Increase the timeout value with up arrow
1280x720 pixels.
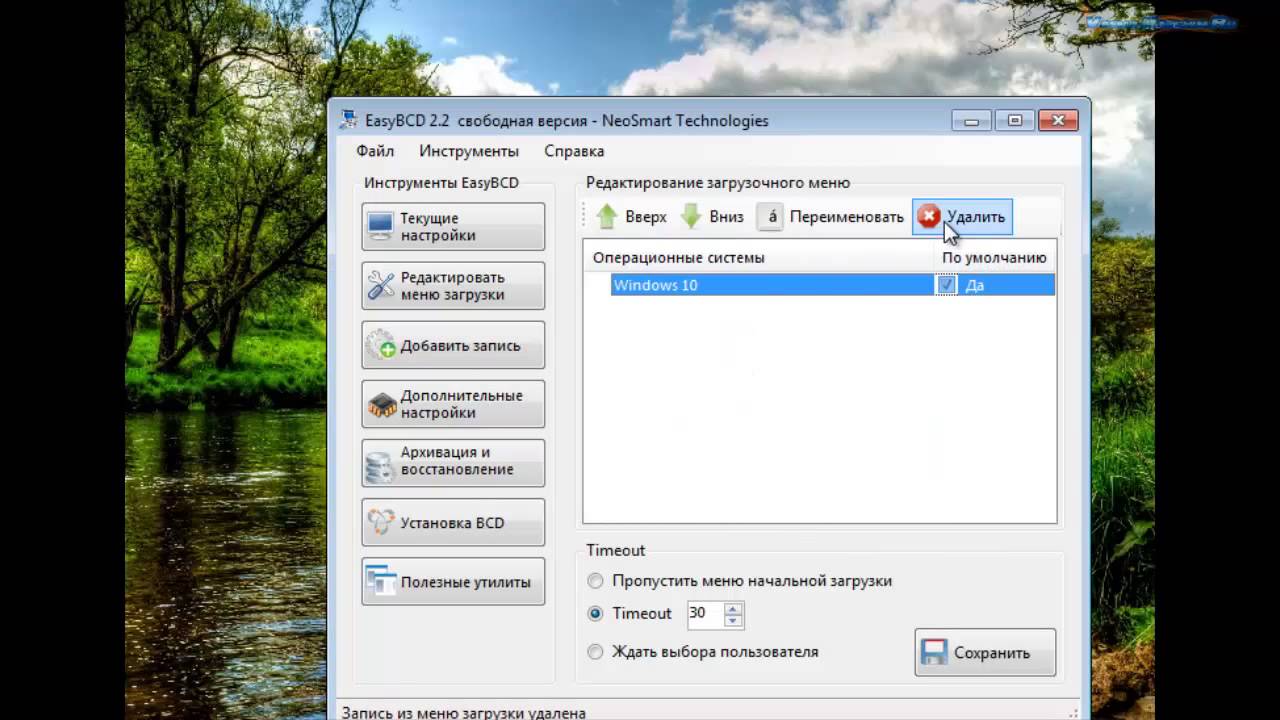[x=733, y=608]
